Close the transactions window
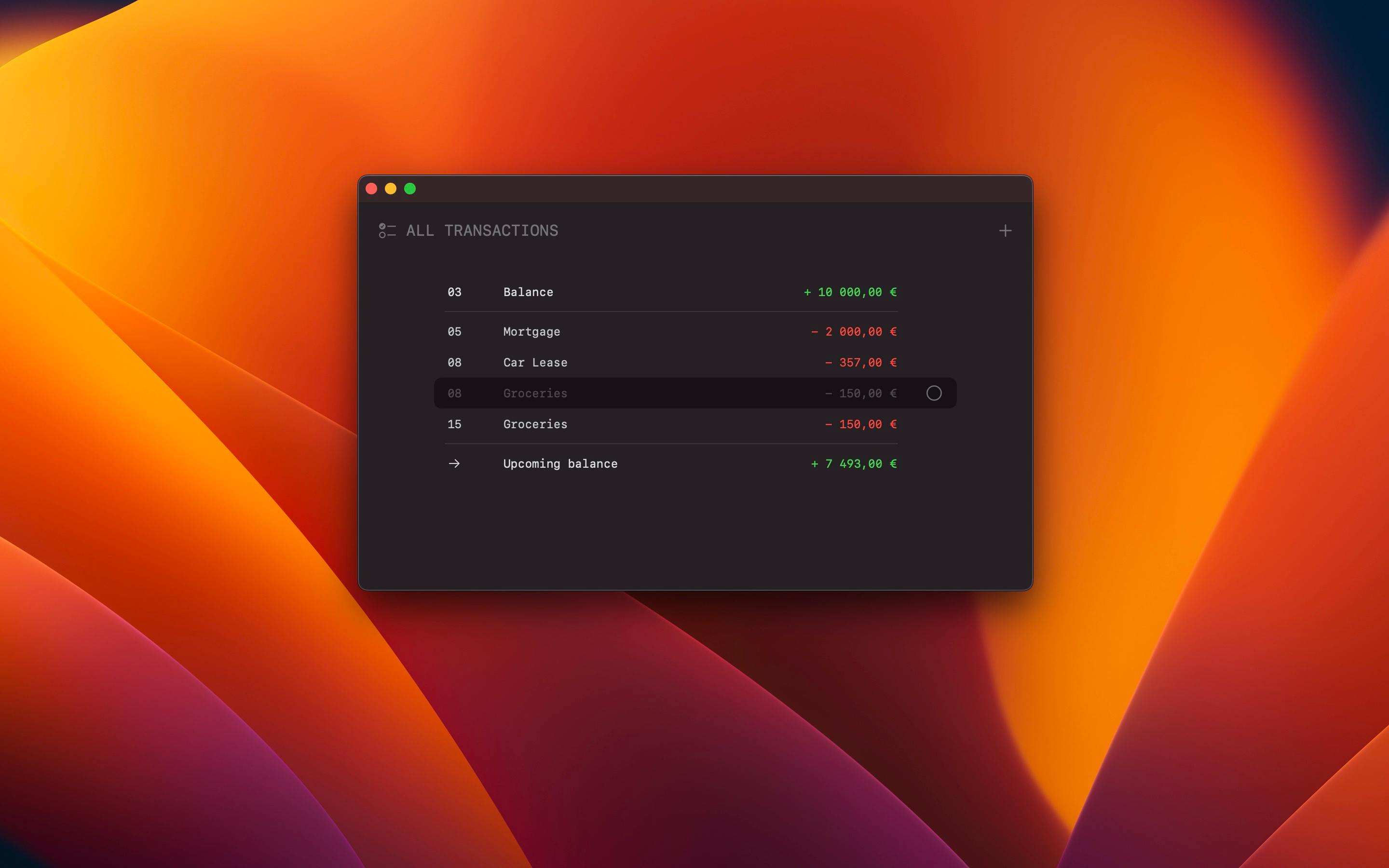 371,189
